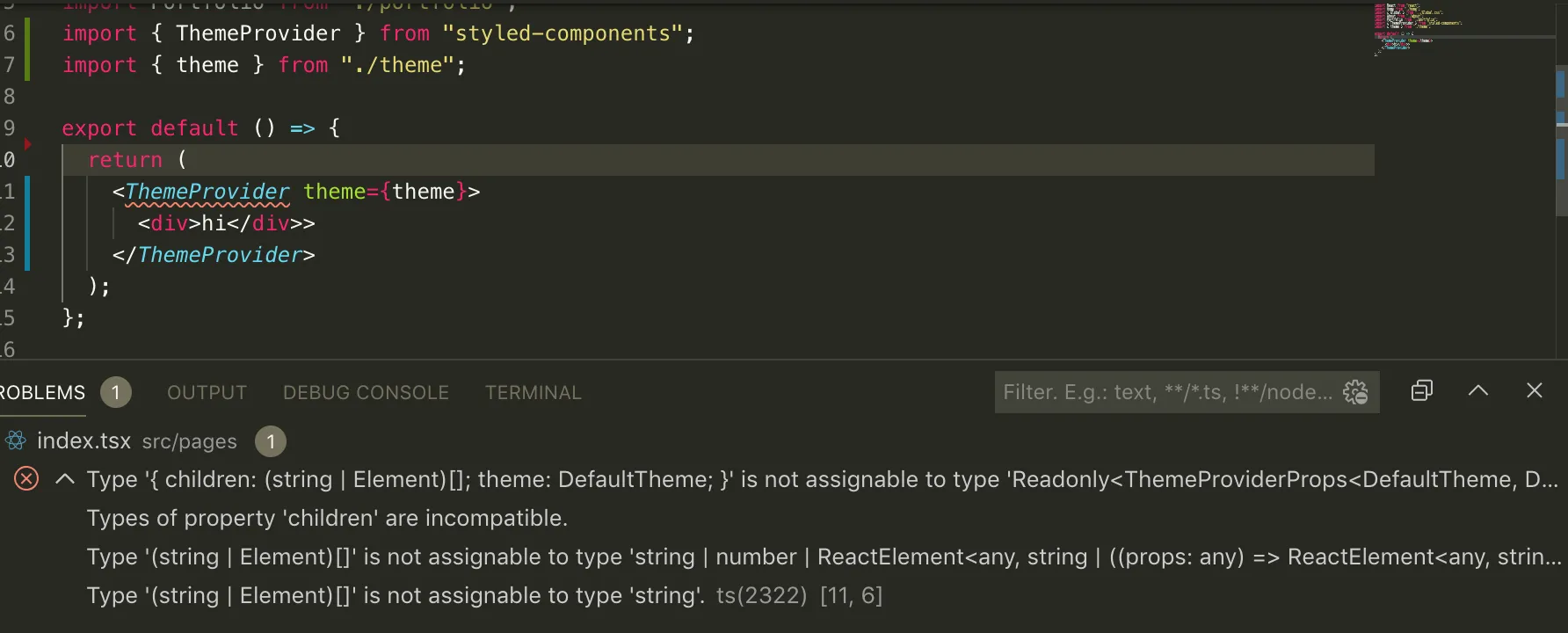The image size is (1568, 633).
Task: Select the 'Types of property children' error line
Action: point(327,519)
